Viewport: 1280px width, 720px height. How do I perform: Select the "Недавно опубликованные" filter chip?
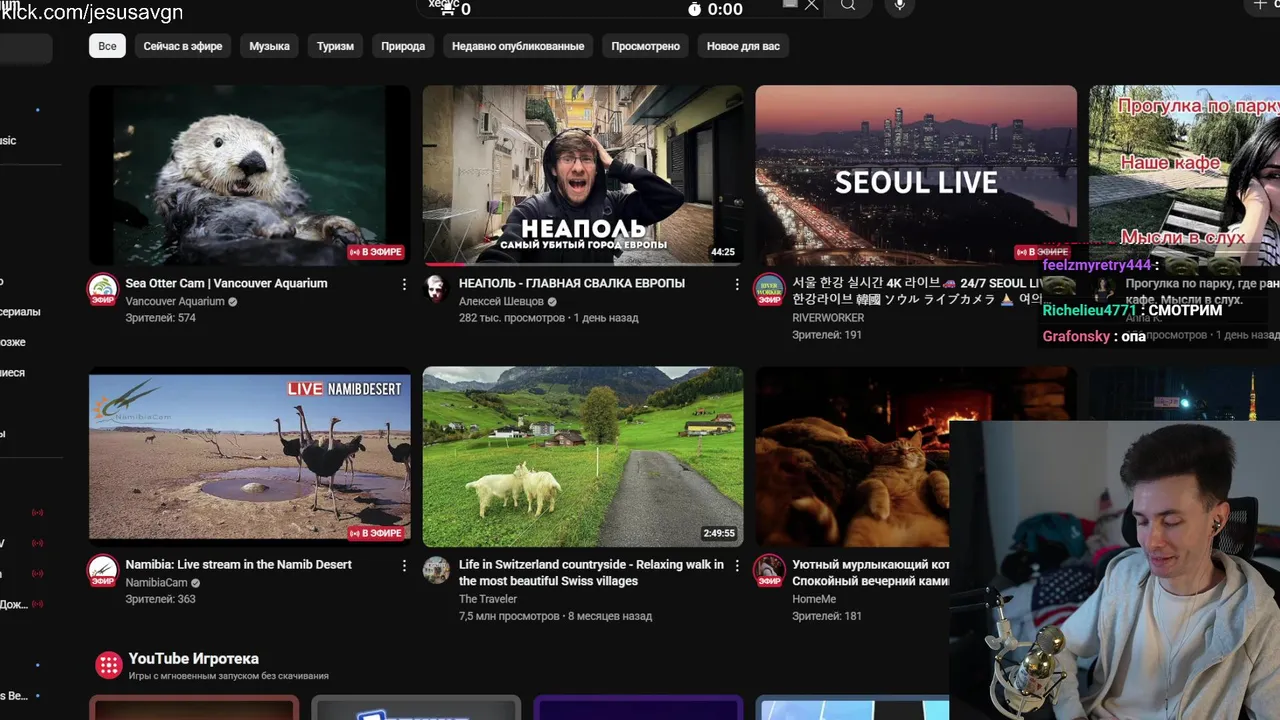(518, 46)
